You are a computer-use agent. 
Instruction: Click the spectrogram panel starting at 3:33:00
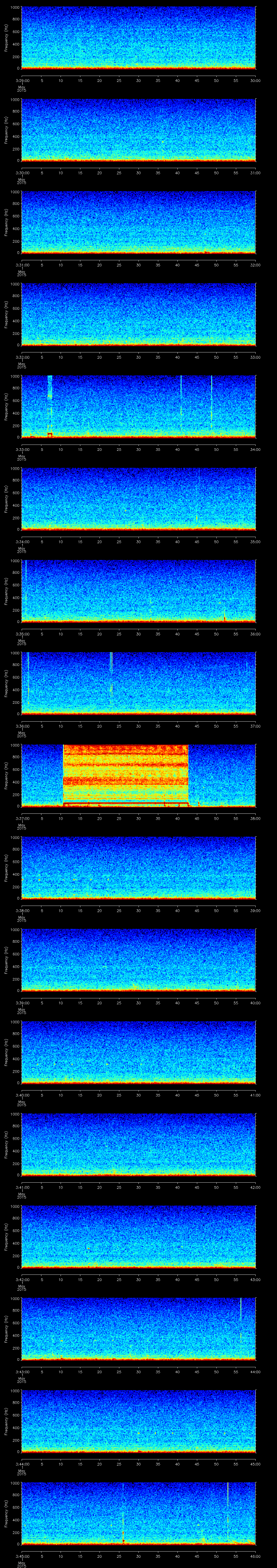point(138,407)
